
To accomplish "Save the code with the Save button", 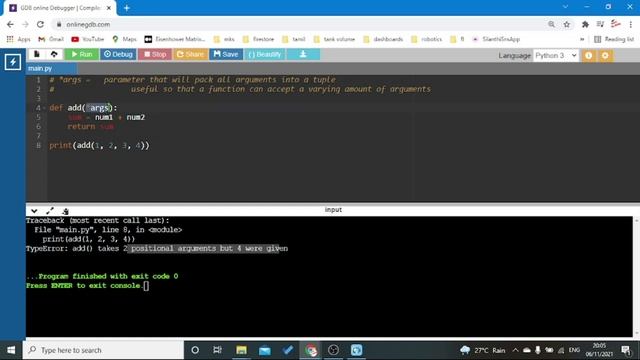I will pos(226,54).
